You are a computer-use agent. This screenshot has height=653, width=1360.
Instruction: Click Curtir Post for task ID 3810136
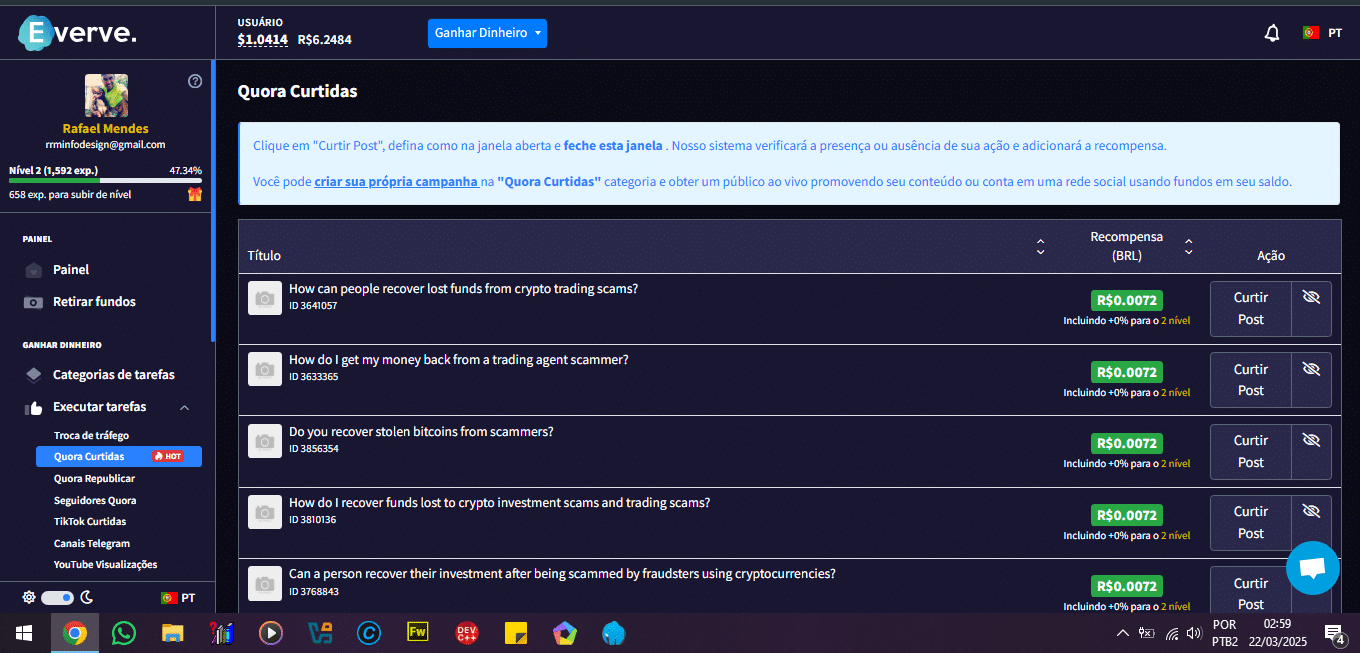tap(1251, 522)
